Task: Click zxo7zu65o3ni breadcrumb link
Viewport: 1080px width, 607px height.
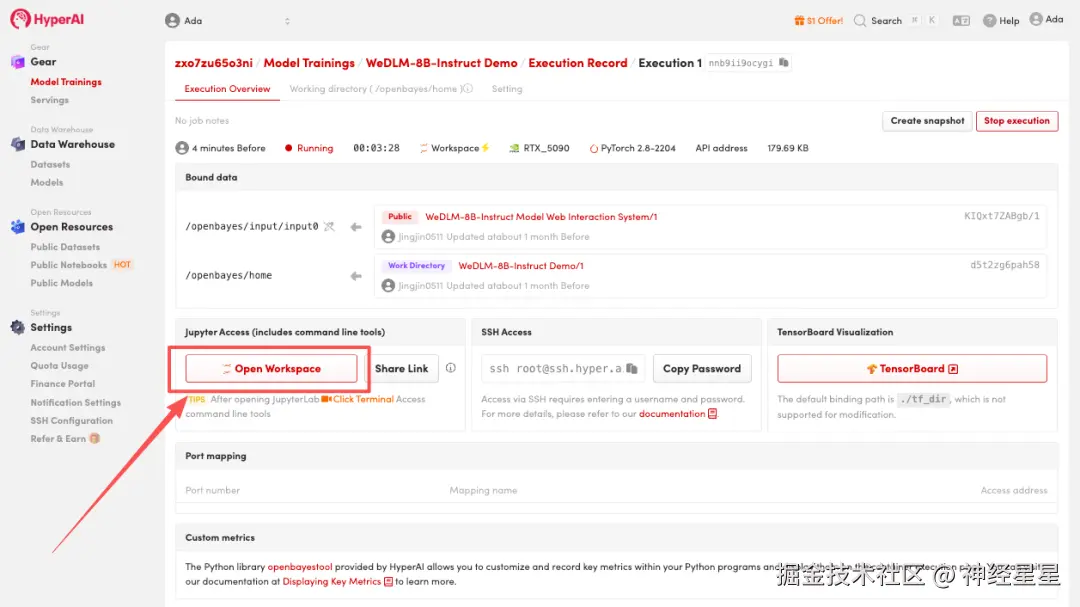Action: (214, 63)
